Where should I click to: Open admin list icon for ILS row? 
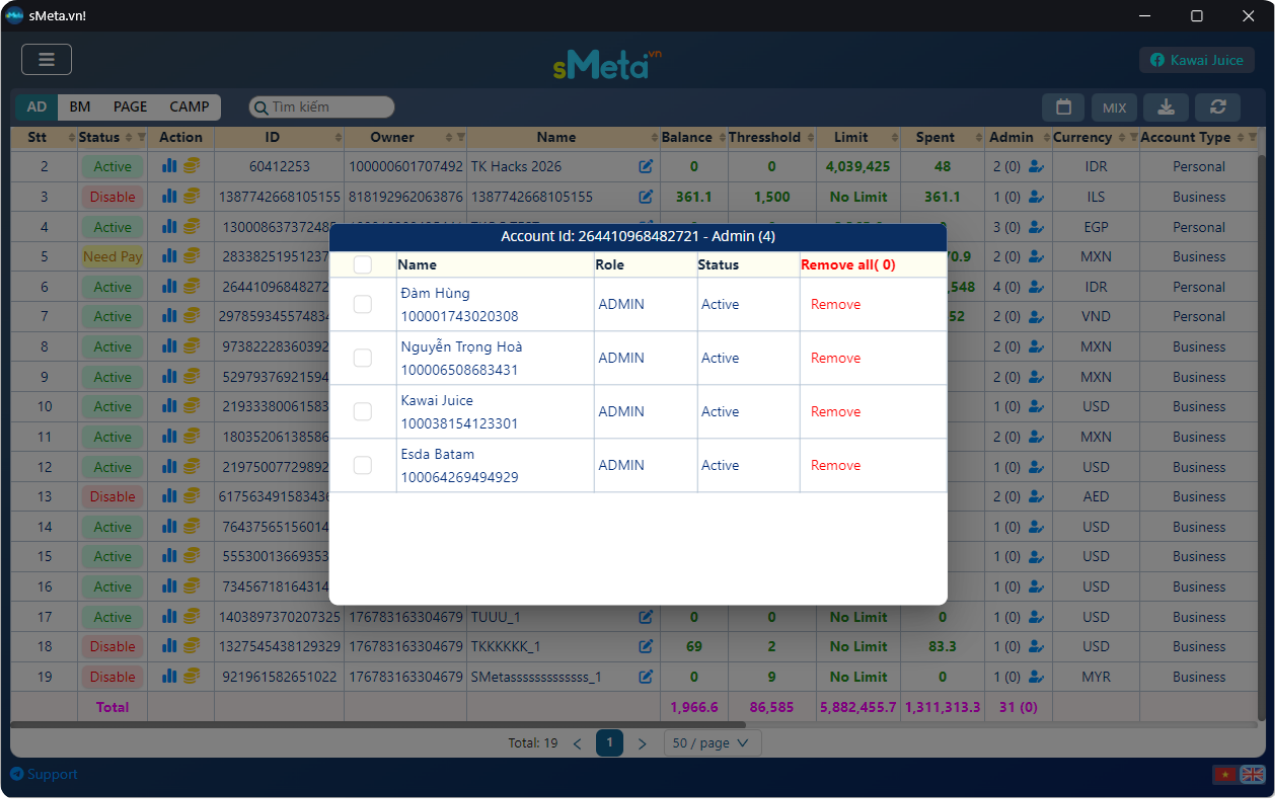click(1036, 197)
